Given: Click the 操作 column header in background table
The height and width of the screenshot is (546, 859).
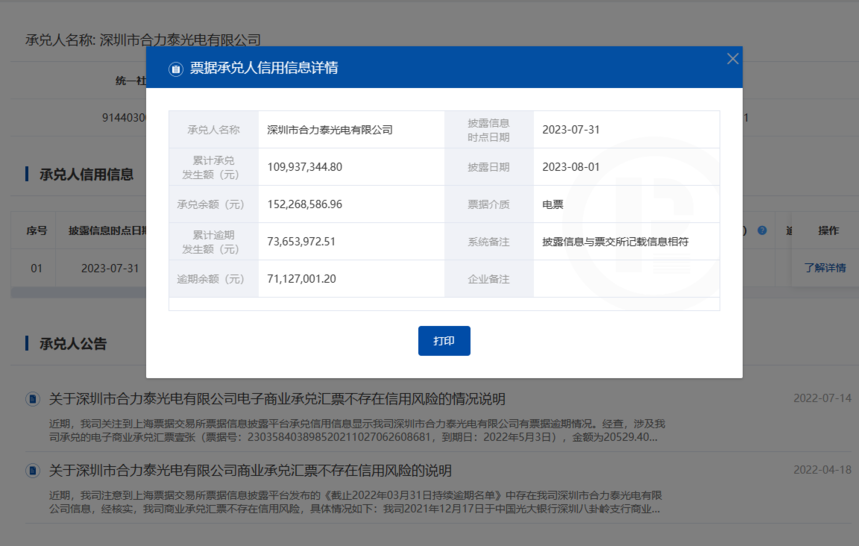Looking at the screenshot, I should 828,231.
